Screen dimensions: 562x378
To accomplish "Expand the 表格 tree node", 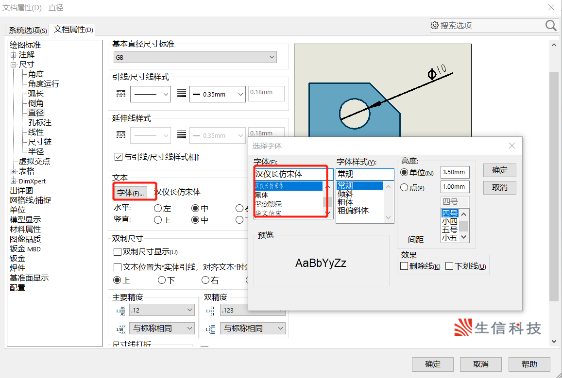I will click(13, 172).
